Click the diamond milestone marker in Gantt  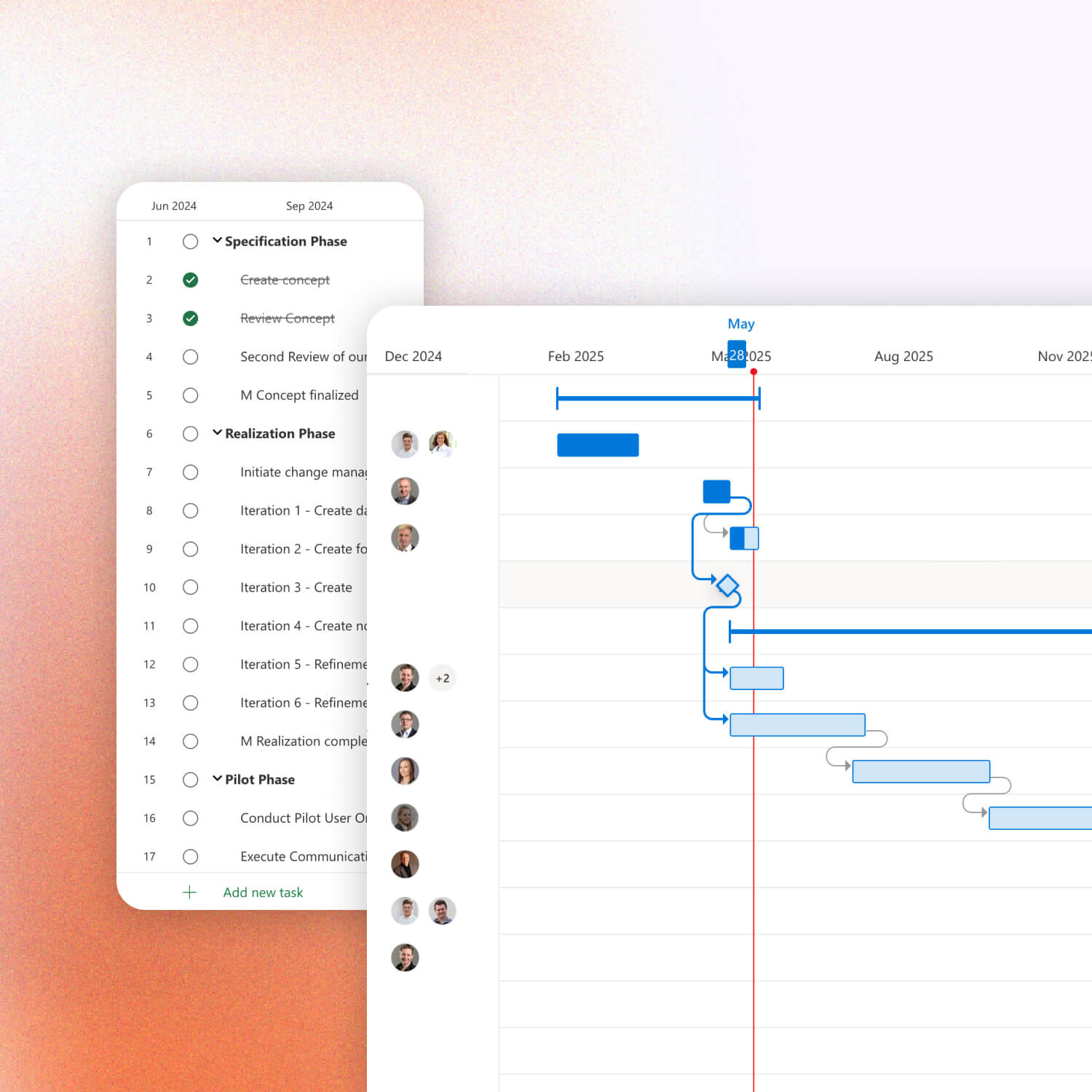[727, 585]
